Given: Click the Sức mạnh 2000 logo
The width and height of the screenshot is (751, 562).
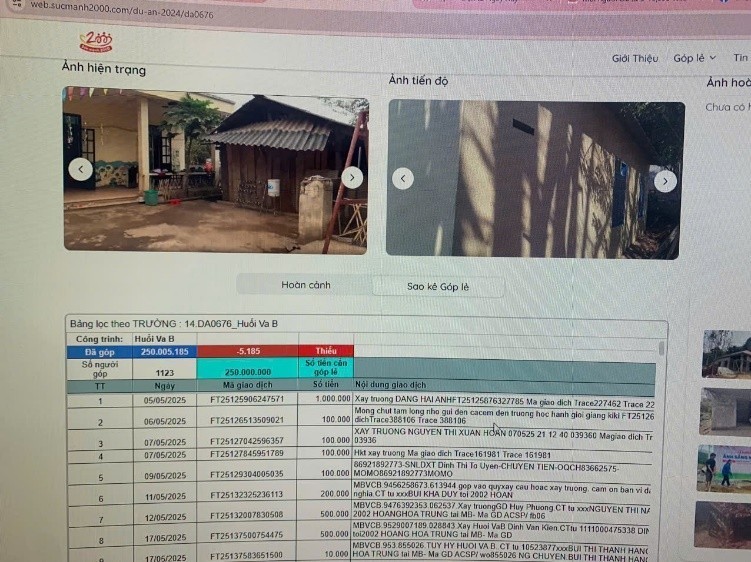Looking at the screenshot, I should click(x=96, y=42).
